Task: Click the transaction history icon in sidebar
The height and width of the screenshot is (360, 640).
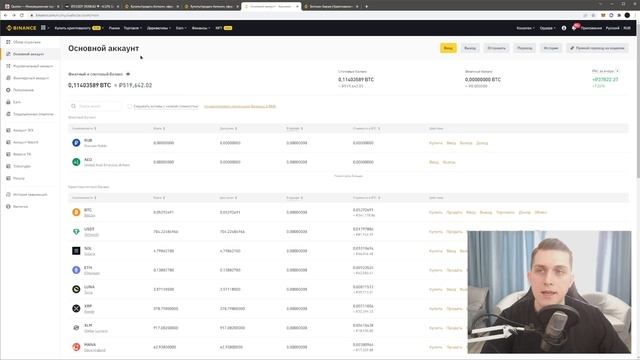Action: 8,195
